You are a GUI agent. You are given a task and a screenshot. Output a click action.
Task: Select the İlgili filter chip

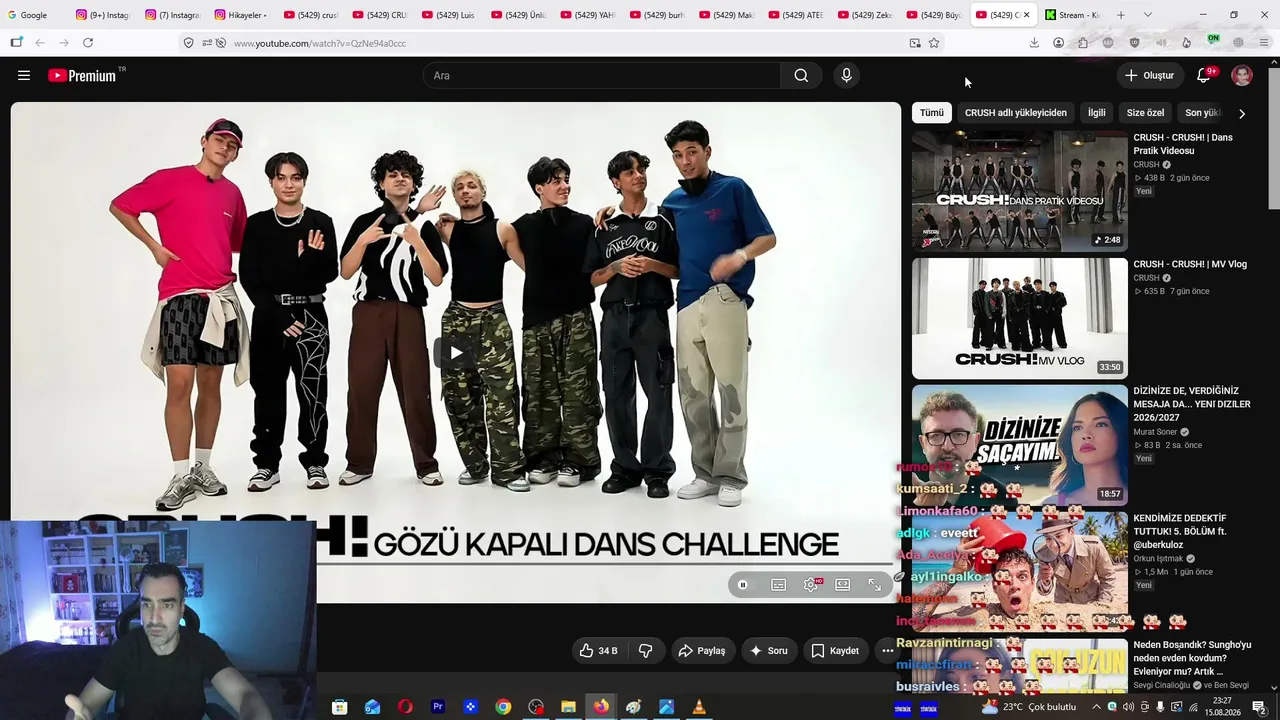pyautogui.click(x=1097, y=113)
